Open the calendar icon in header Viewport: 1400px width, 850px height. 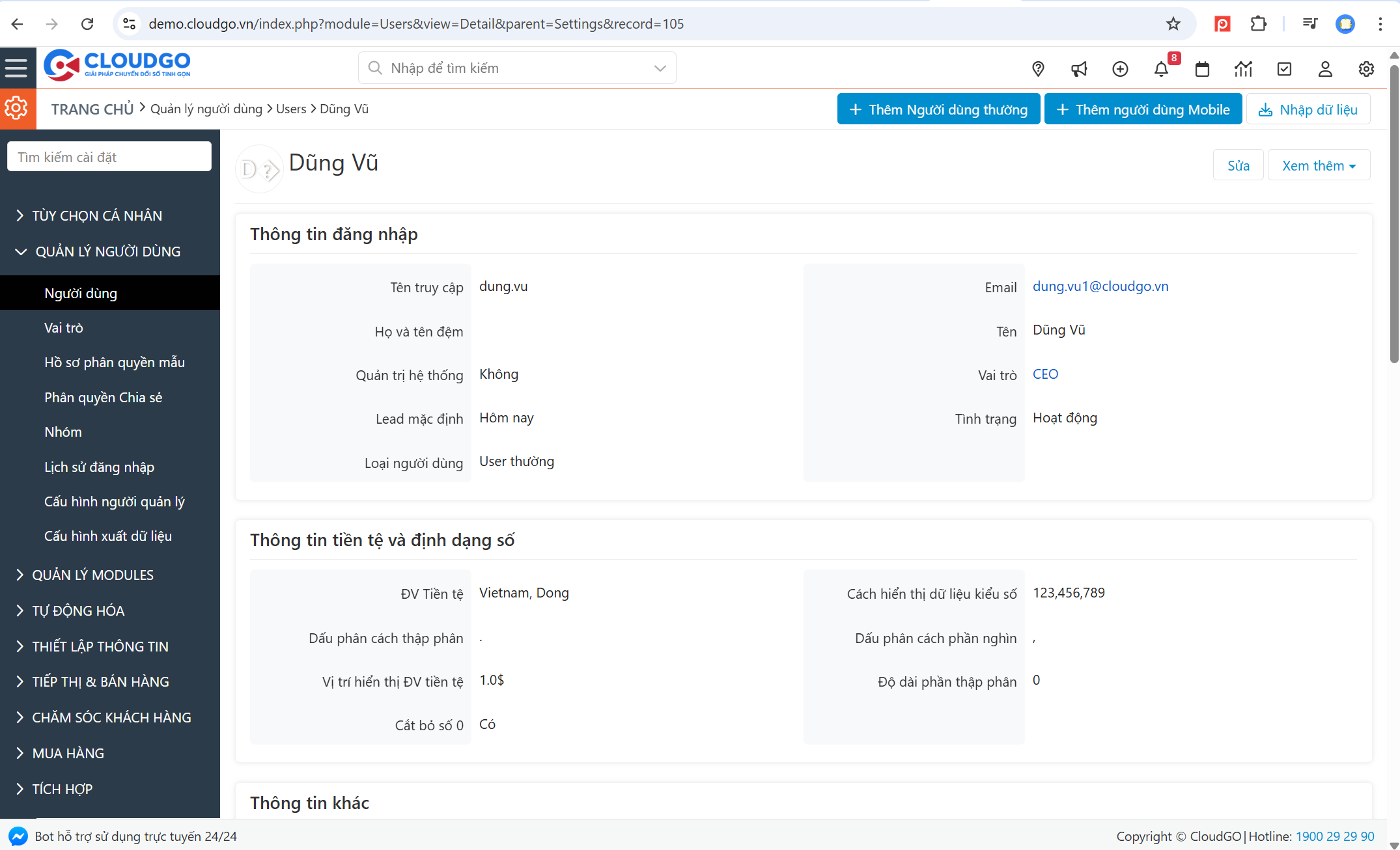(x=1202, y=69)
